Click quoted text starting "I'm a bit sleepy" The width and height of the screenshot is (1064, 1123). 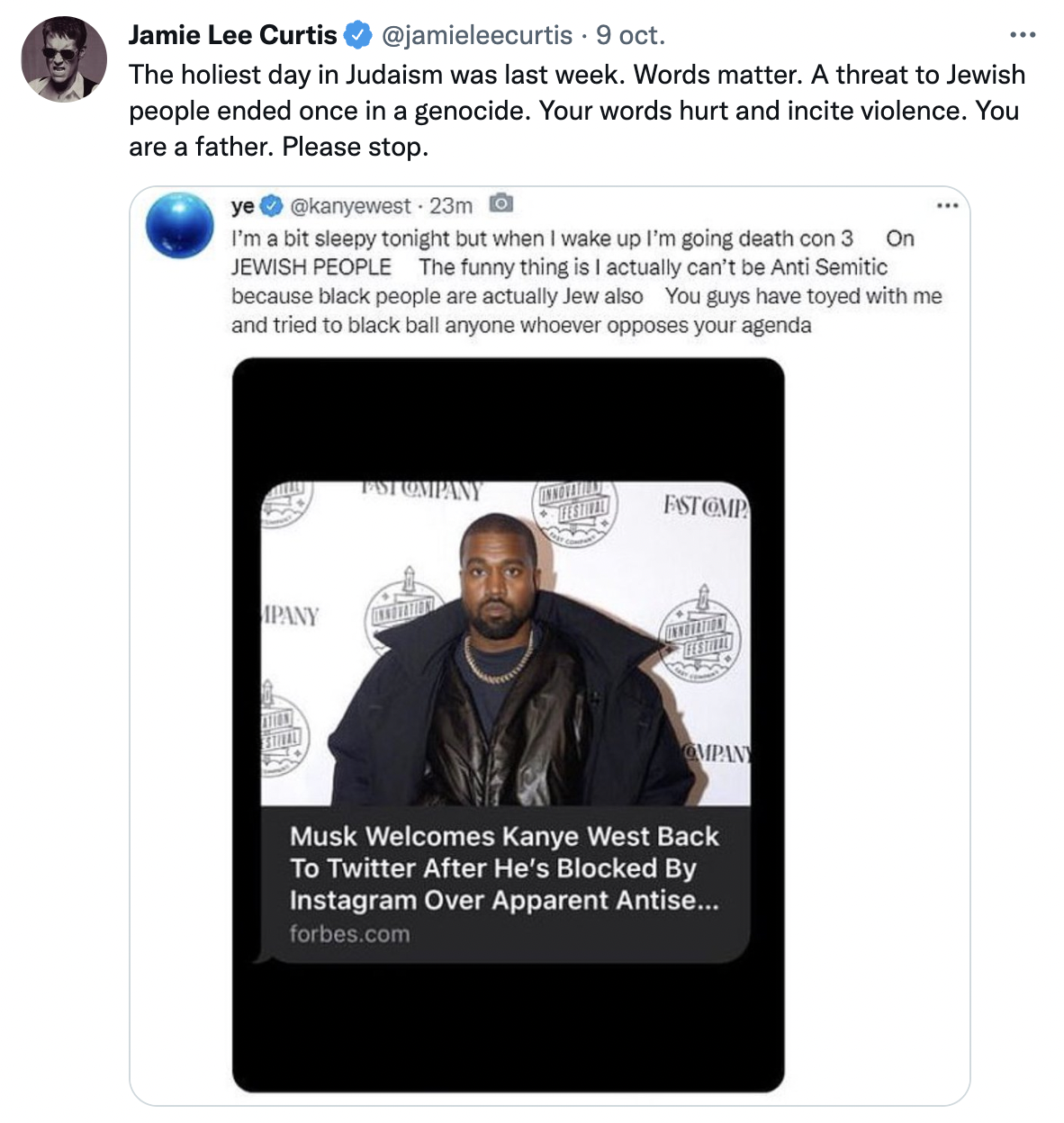(x=585, y=281)
